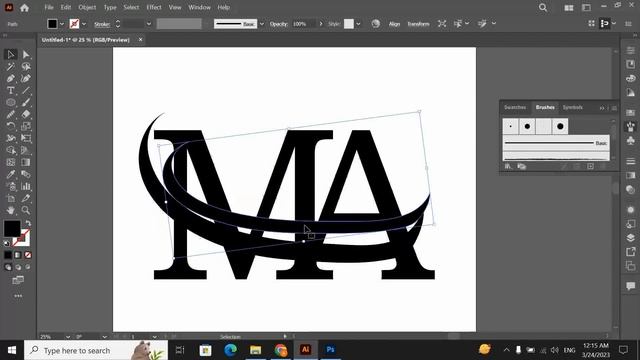Set paint mode to None

point(28,255)
